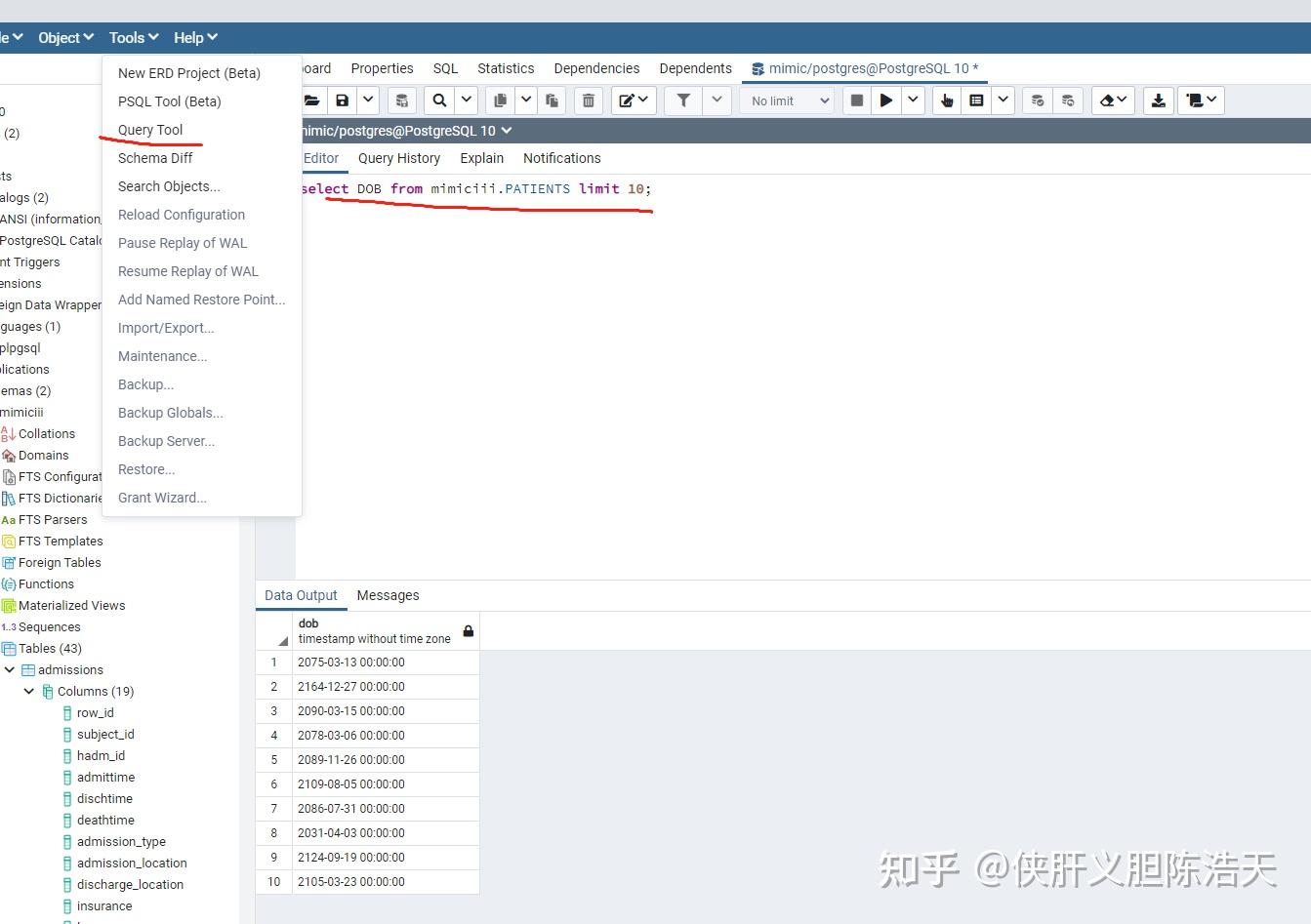
Task: Collapse the admissions table node
Action: point(10,669)
